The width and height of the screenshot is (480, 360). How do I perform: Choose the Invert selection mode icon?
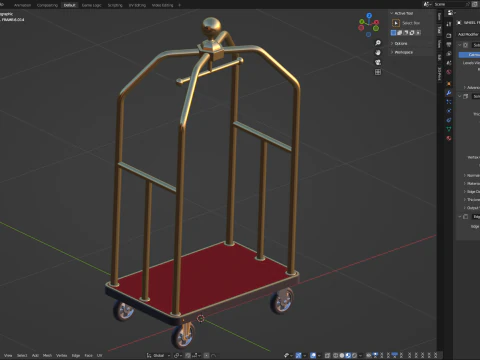(x=412, y=33)
